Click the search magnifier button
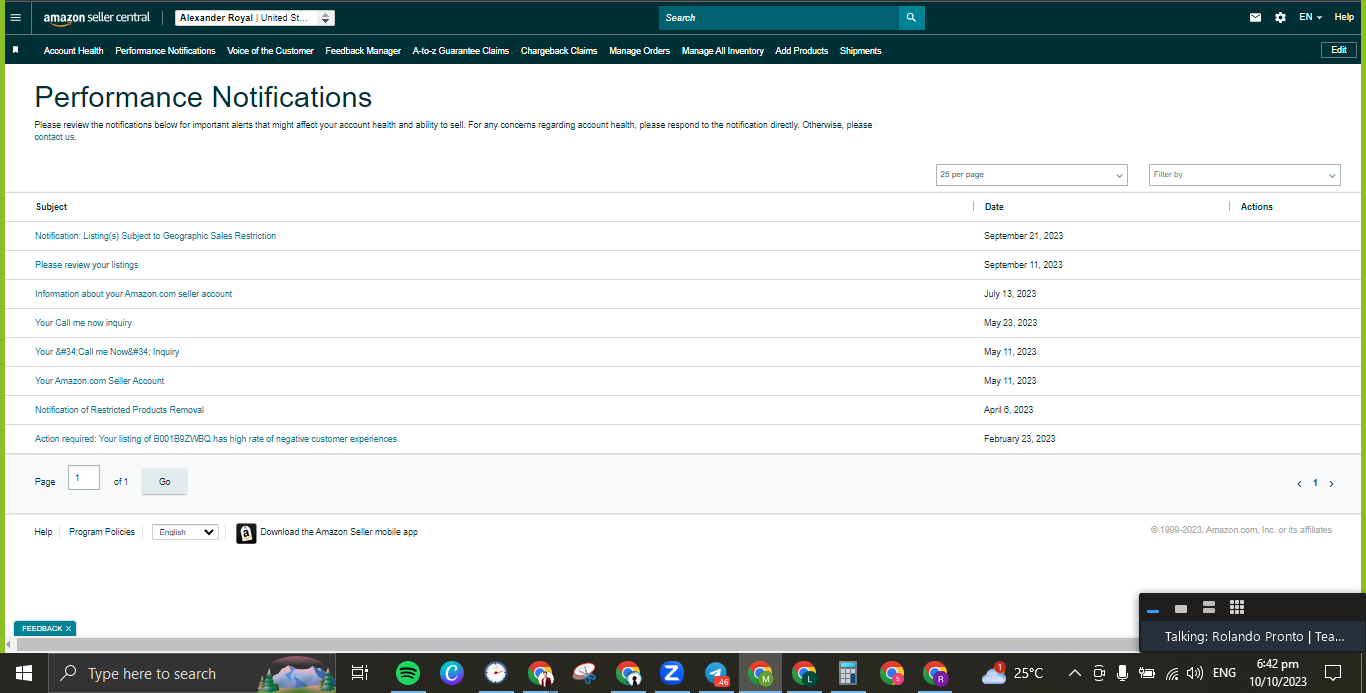The width and height of the screenshot is (1366, 693). tap(911, 18)
